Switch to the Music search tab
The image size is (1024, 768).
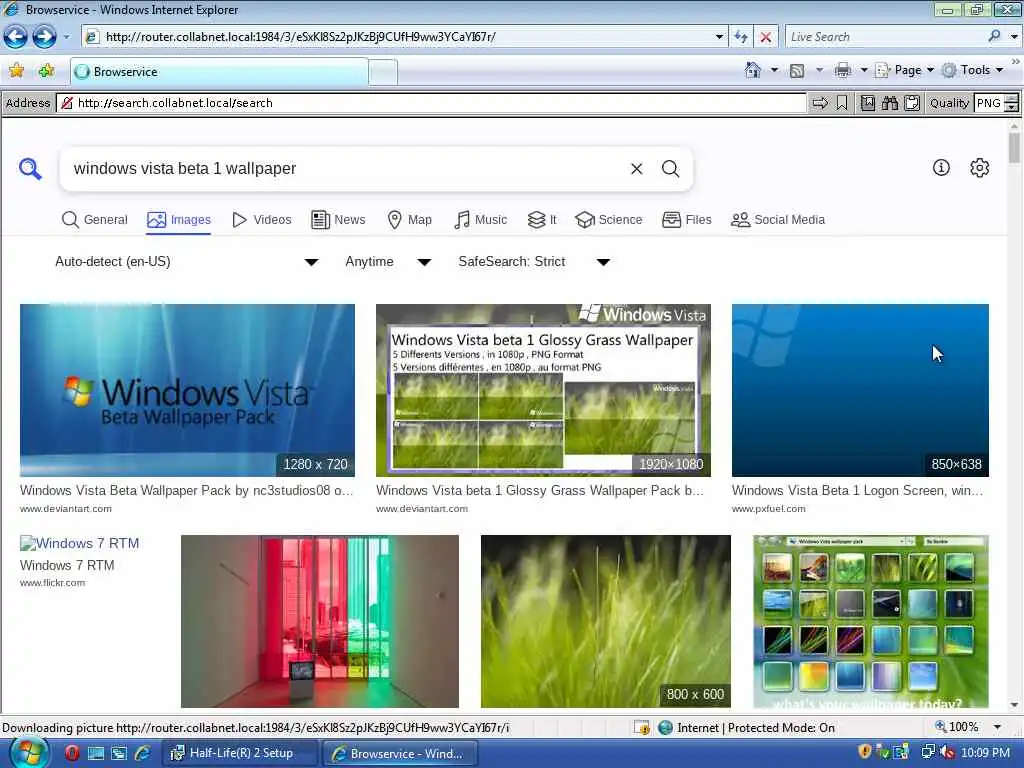481,220
